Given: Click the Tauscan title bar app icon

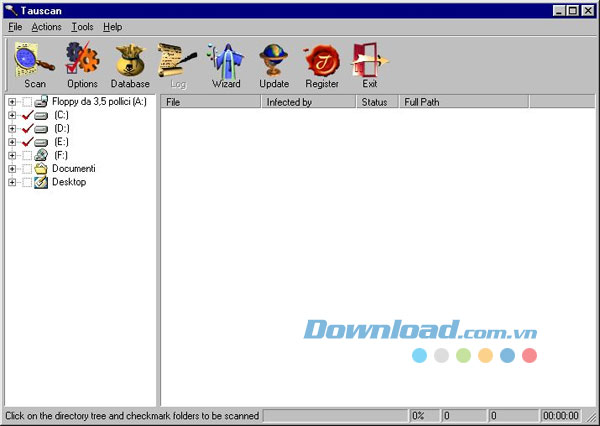Looking at the screenshot, I should coord(11,10).
